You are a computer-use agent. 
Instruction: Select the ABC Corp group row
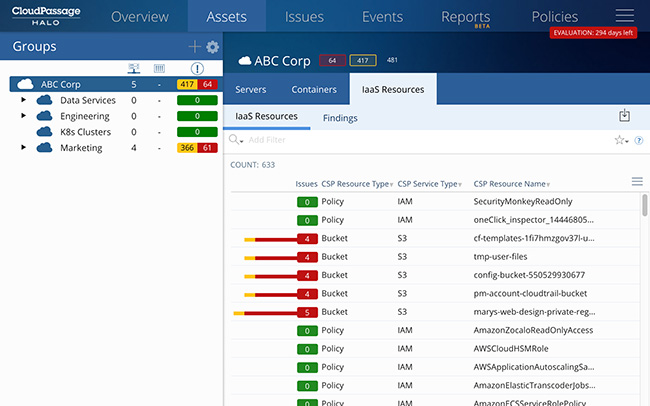[x=116, y=84]
